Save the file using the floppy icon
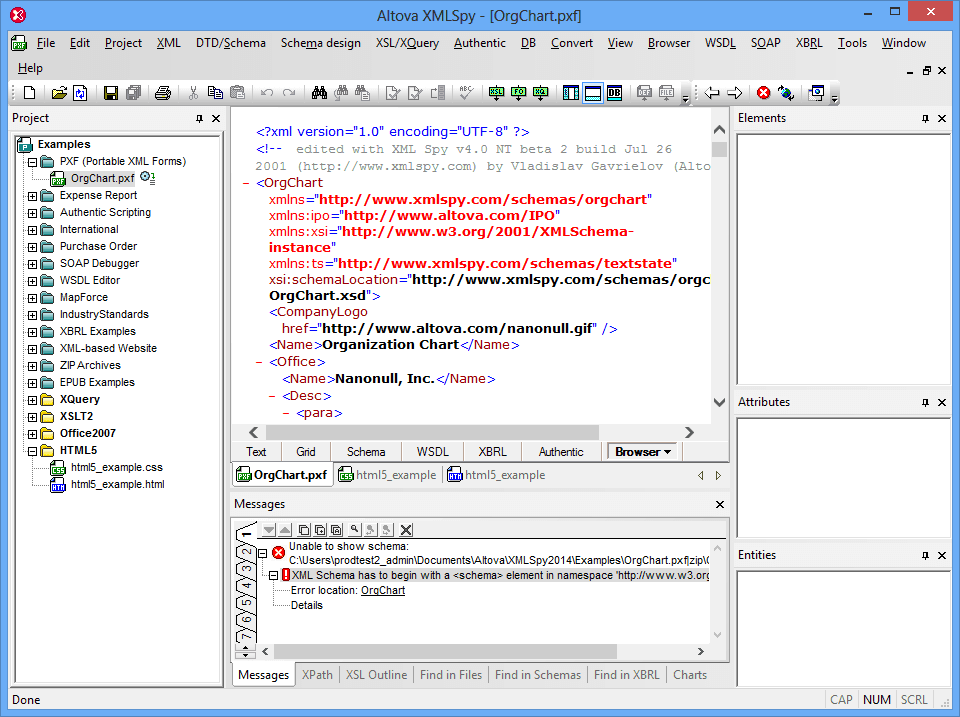Viewport: 960px width, 717px height. point(111,93)
